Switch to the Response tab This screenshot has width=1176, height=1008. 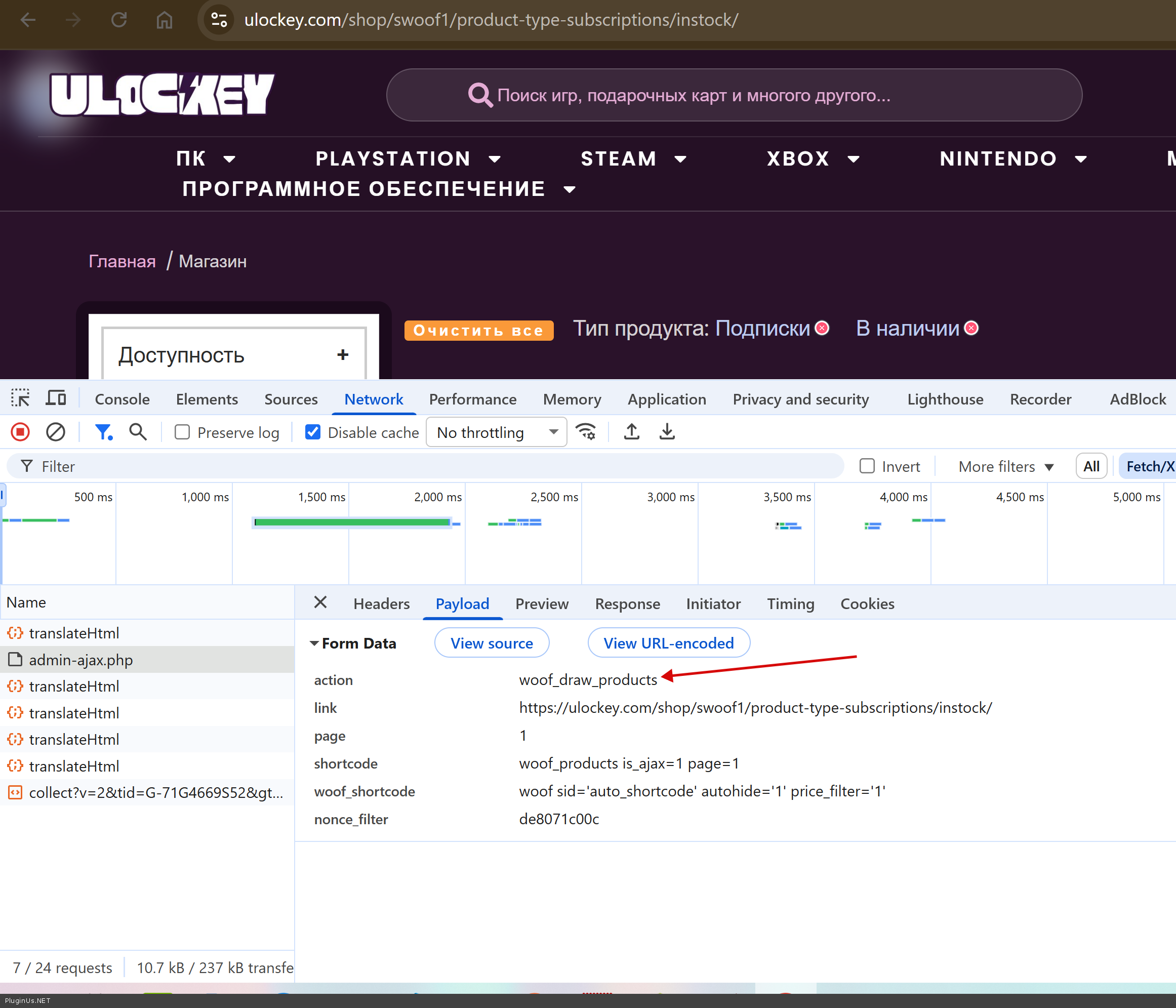pos(627,604)
